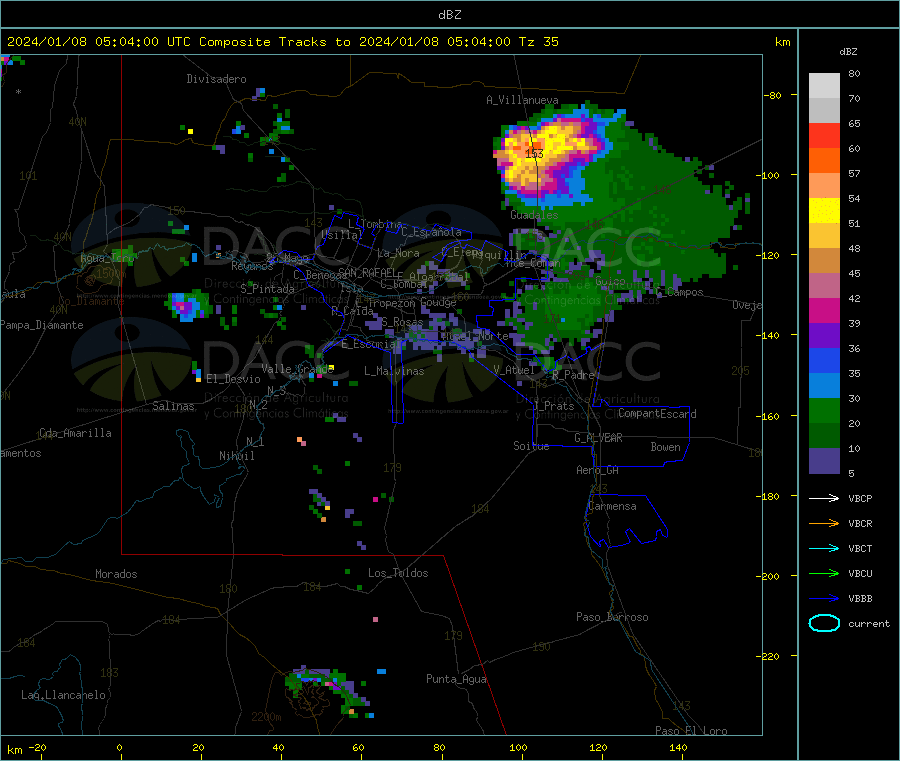Select the light gray swatch between 80 and 70 dBZ
The width and height of the screenshot is (900, 761).
[x=824, y=86]
